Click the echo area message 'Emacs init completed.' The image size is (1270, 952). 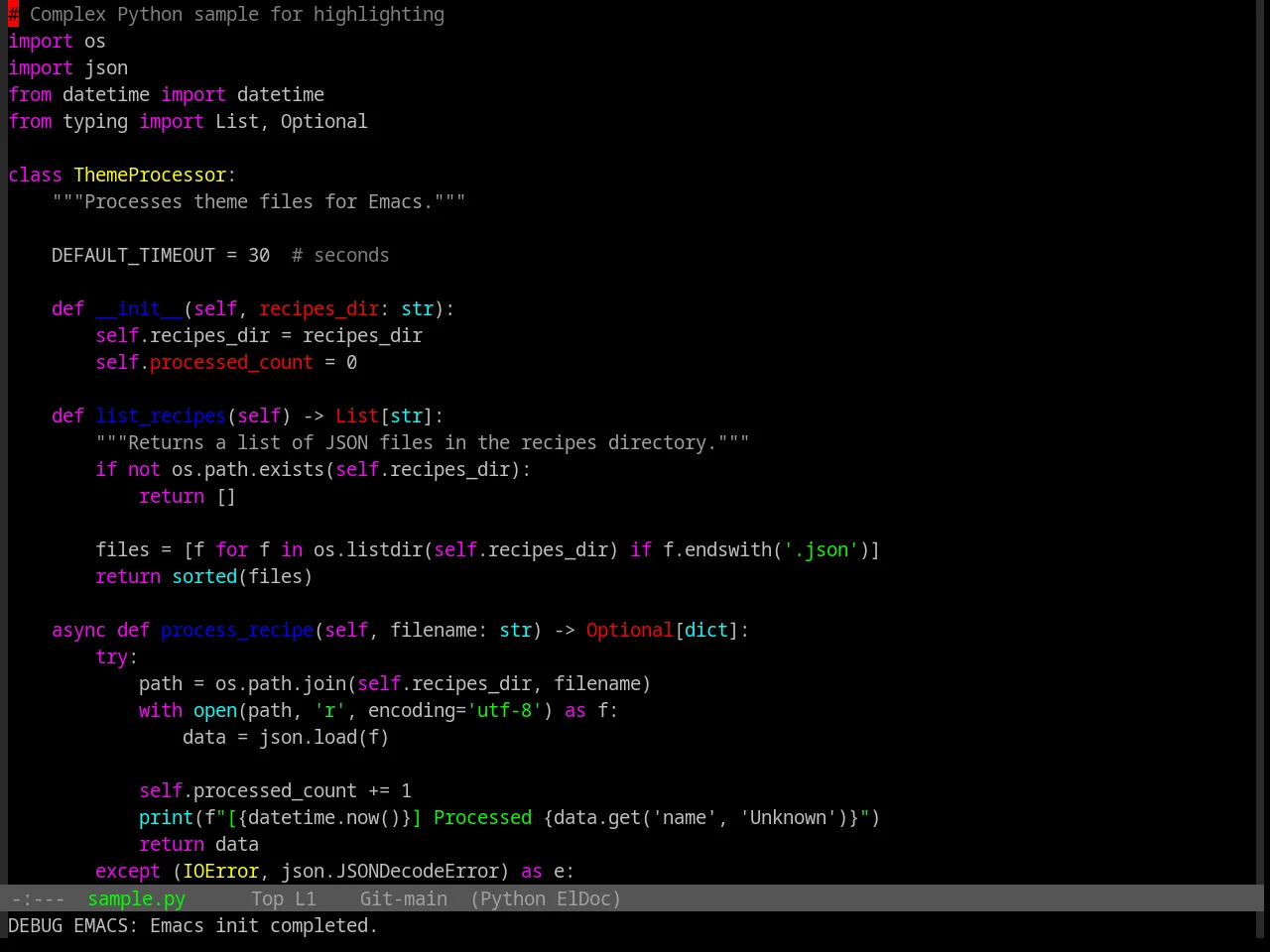(264, 925)
